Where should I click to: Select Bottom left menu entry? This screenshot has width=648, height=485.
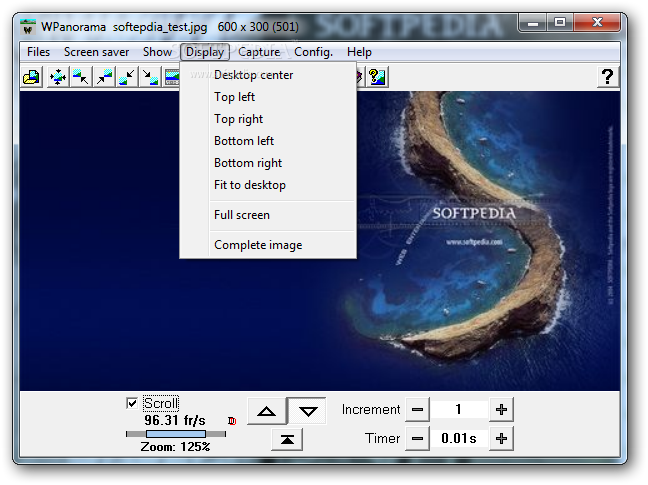[268, 141]
